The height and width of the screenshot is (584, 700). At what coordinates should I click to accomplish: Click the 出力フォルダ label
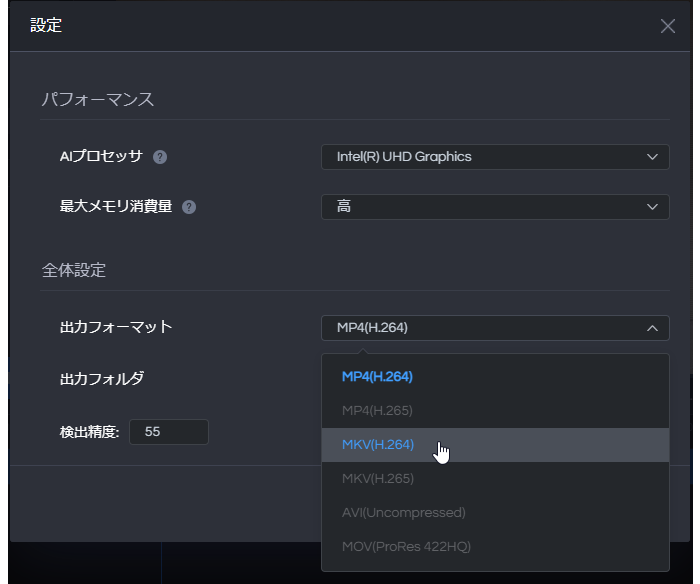click(x=102, y=379)
